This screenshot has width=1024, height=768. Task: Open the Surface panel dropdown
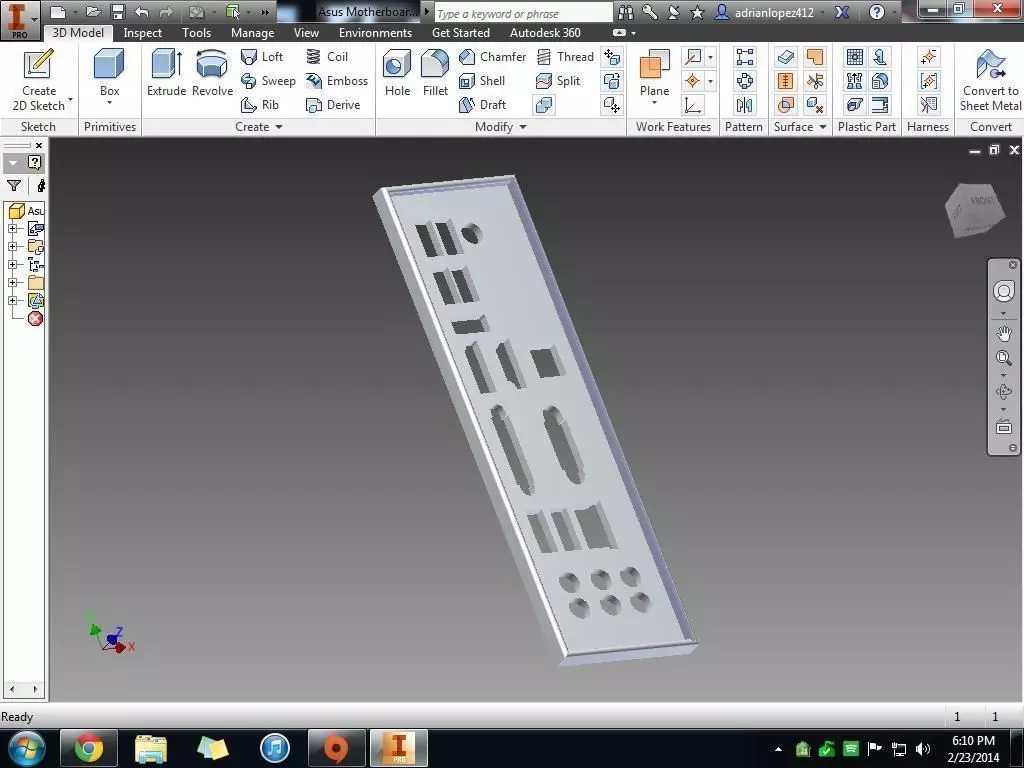coord(800,127)
